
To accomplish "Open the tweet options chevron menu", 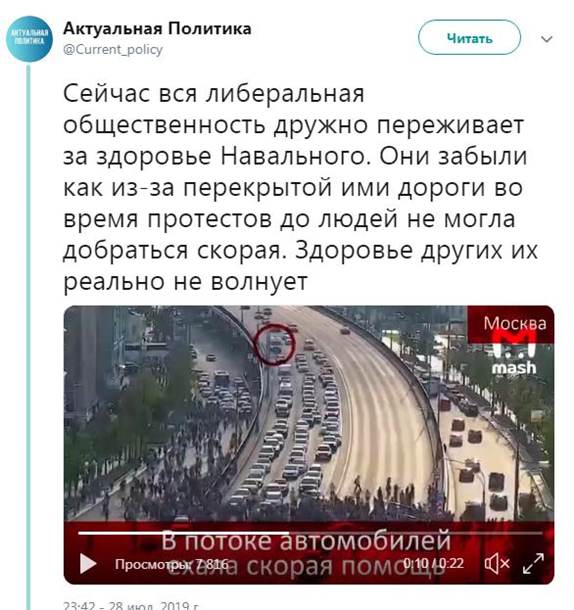I will pos(547,39).
